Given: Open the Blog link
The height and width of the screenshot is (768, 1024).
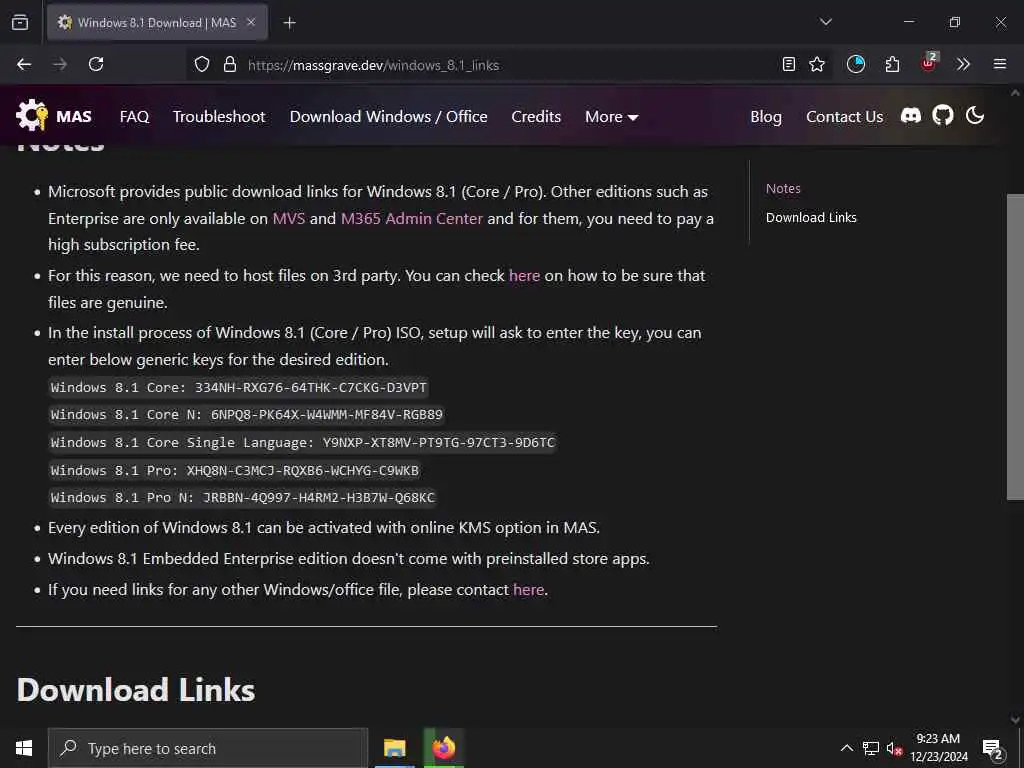Looking at the screenshot, I should pos(765,117).
